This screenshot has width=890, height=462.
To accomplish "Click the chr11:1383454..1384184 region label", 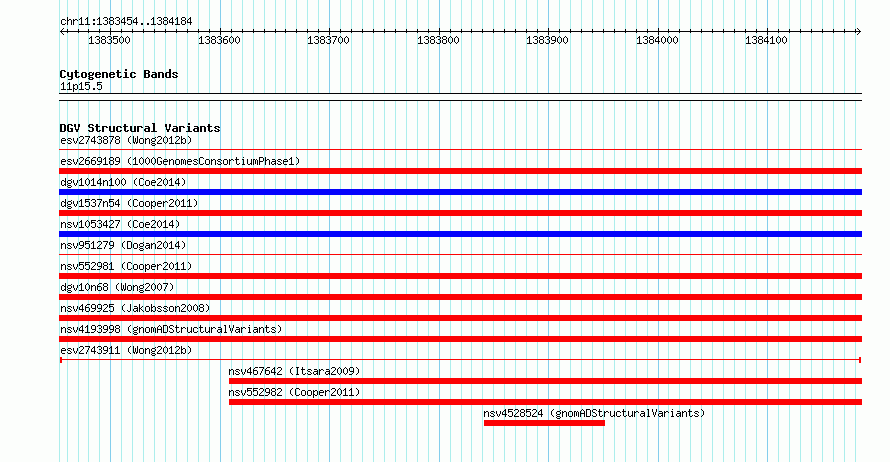I will [126, 22].
